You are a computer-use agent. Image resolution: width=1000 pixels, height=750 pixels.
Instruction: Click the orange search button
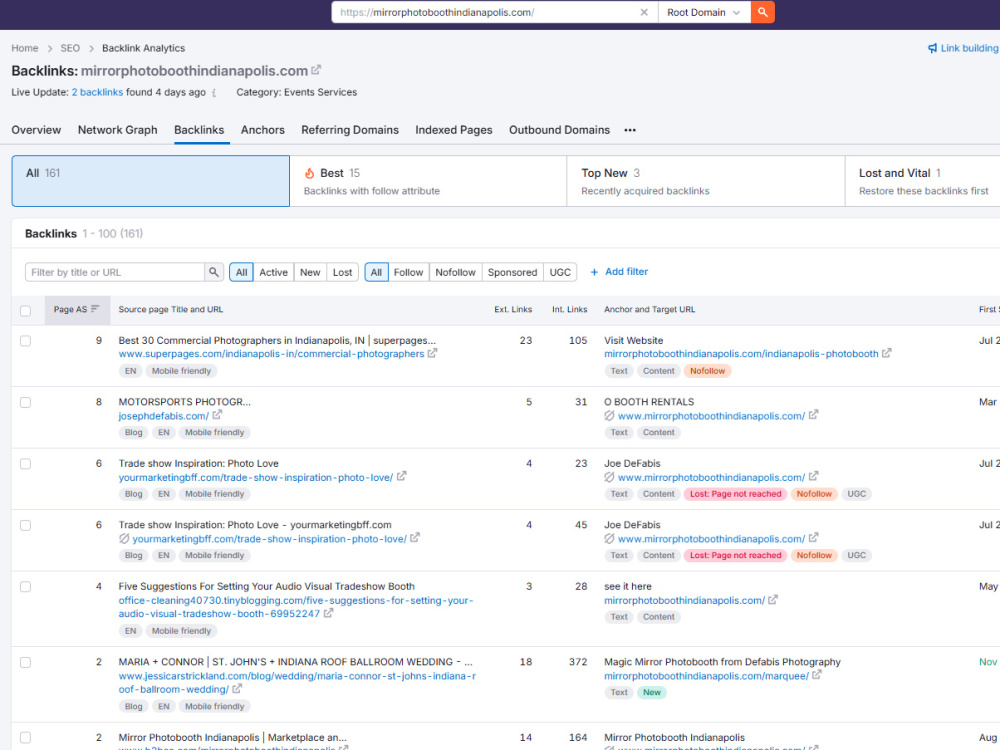click(x=762, y=12)
